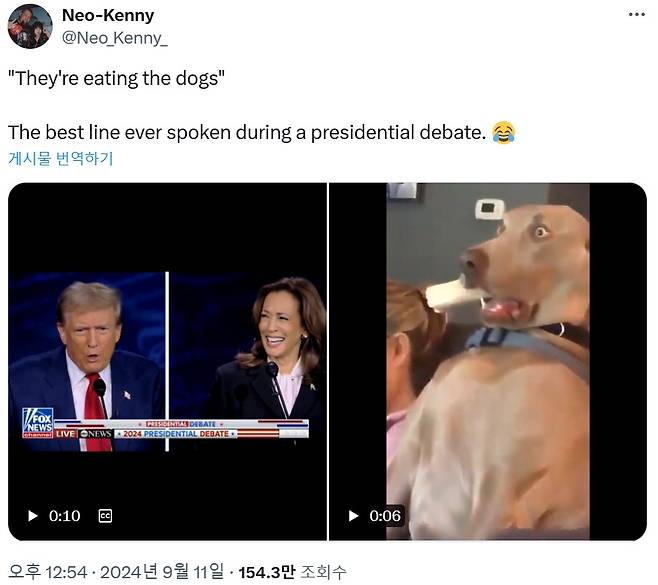
Task: Open the @Neo_Kenny_ handle link
Action: point(115,38)
